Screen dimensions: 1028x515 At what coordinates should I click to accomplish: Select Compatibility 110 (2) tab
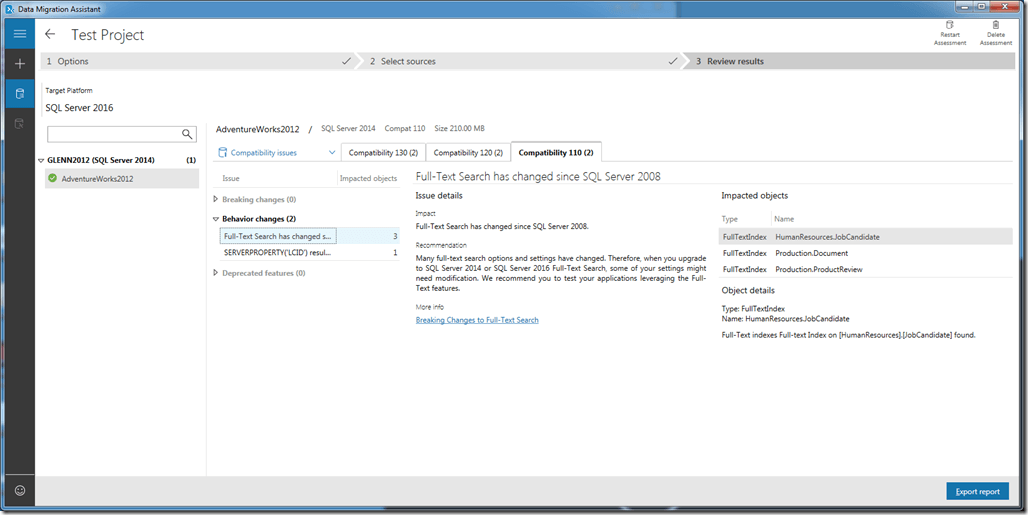[x=556, y=153]
